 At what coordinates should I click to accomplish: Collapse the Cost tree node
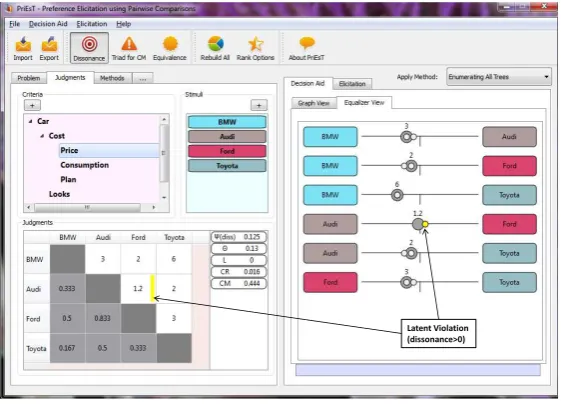click(x=42, y=136)
